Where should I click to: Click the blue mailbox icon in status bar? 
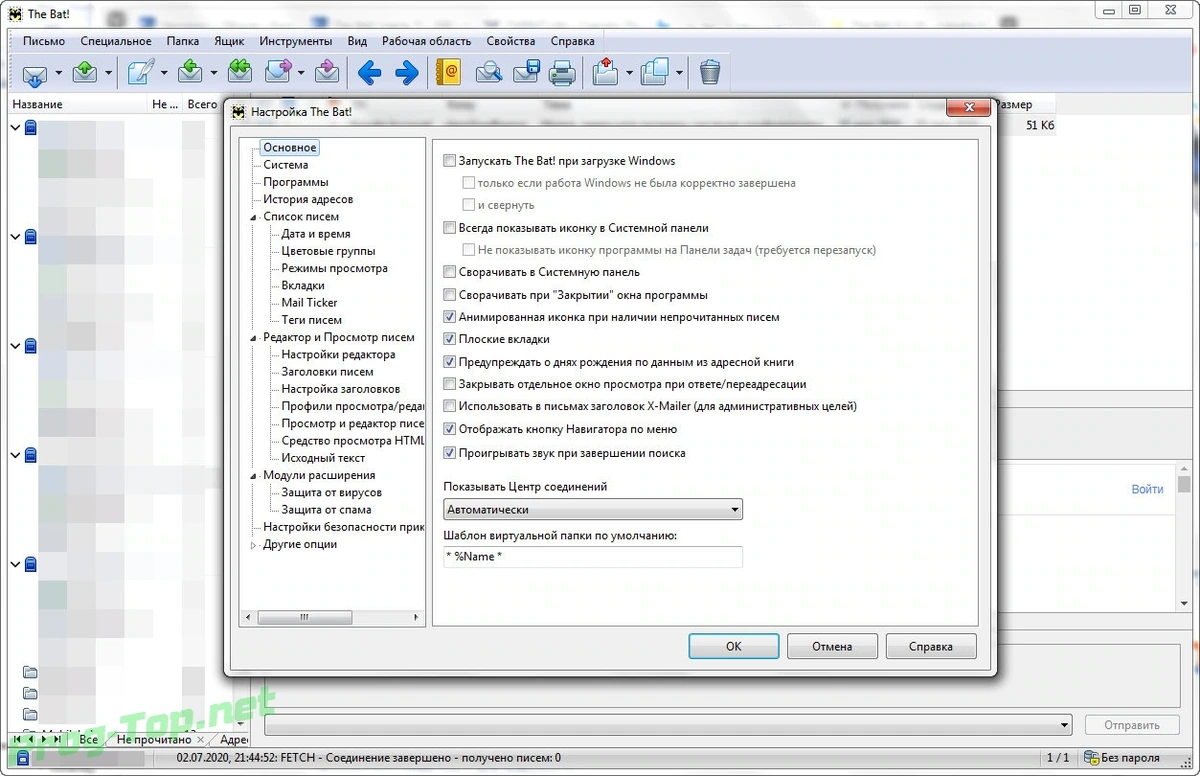pyautogui.click(x=23, y=758)
